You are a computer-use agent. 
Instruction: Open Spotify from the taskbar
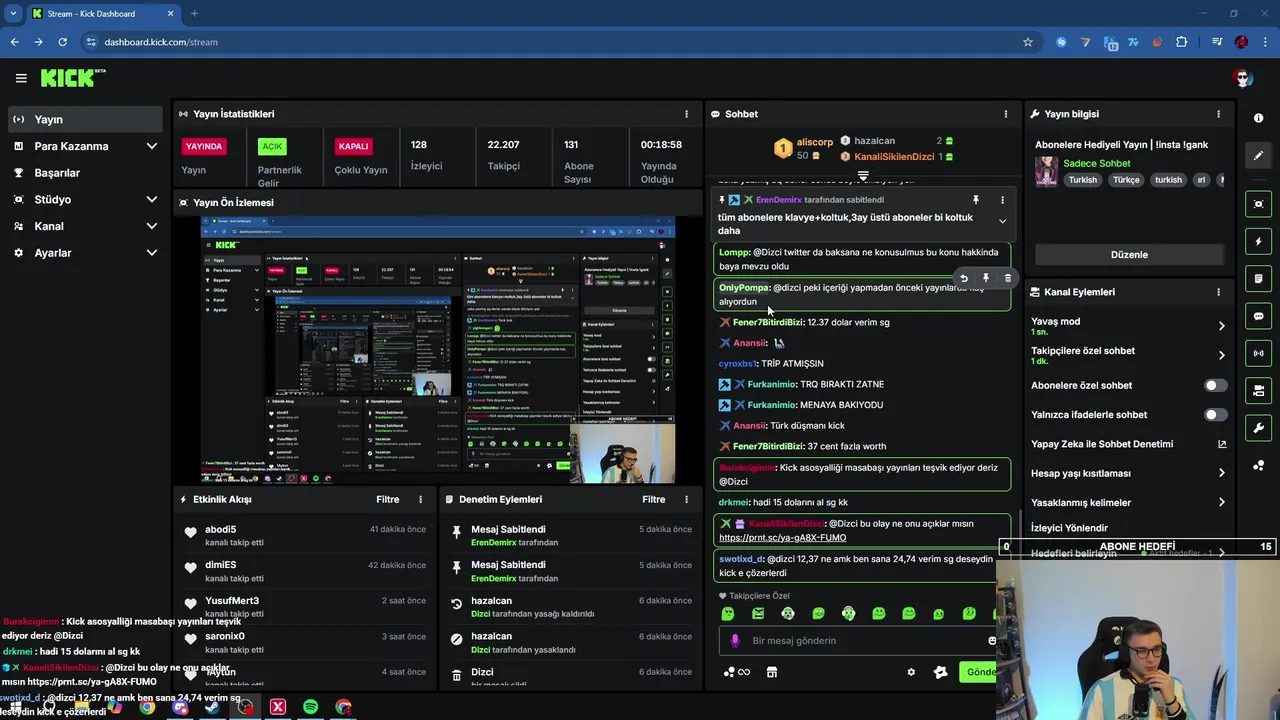tap(310, 707)
